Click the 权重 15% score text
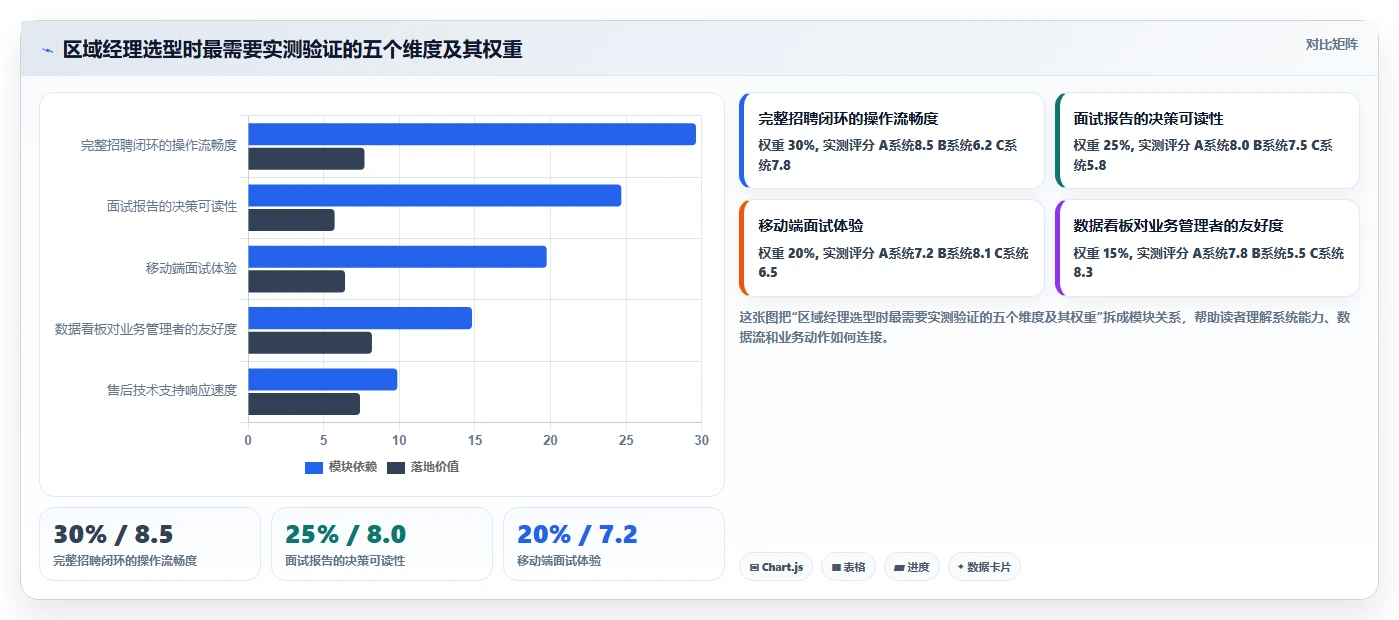The width and height of the screenshot is (1399, 620). click(1209, 263)
